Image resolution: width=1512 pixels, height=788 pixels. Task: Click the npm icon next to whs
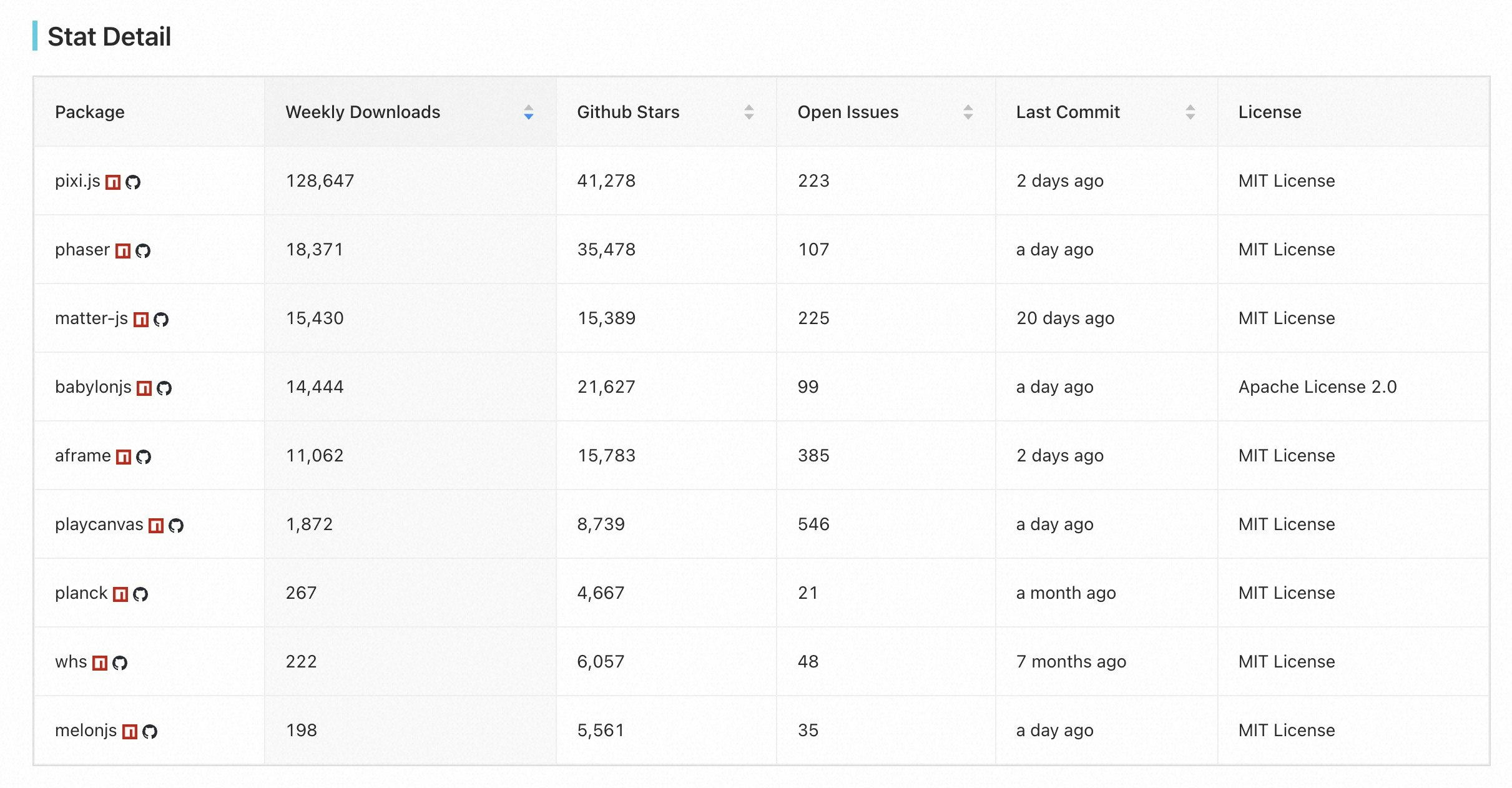(100, 662)
